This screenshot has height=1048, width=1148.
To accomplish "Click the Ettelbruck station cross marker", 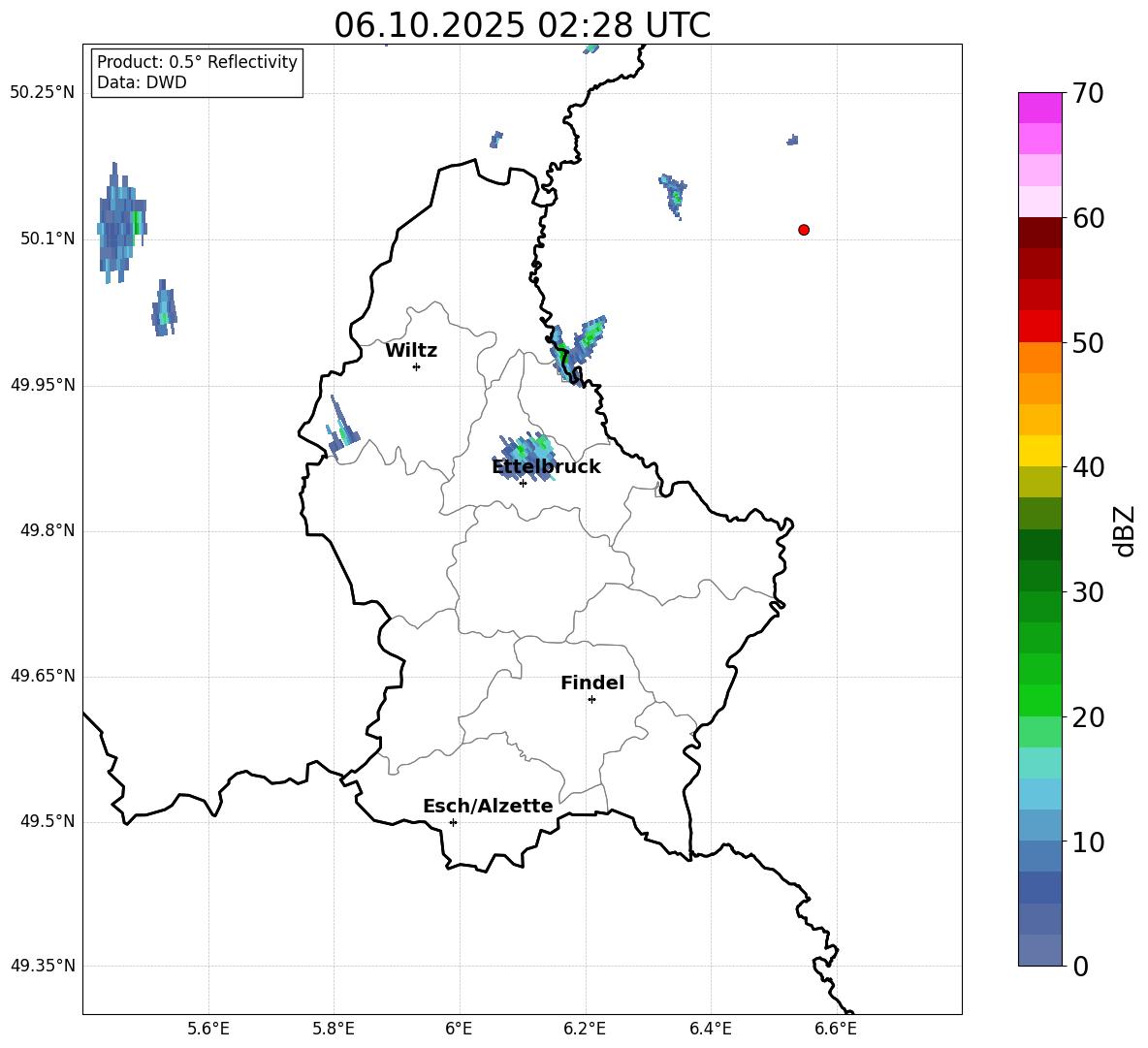I will (x=523, y=483).
